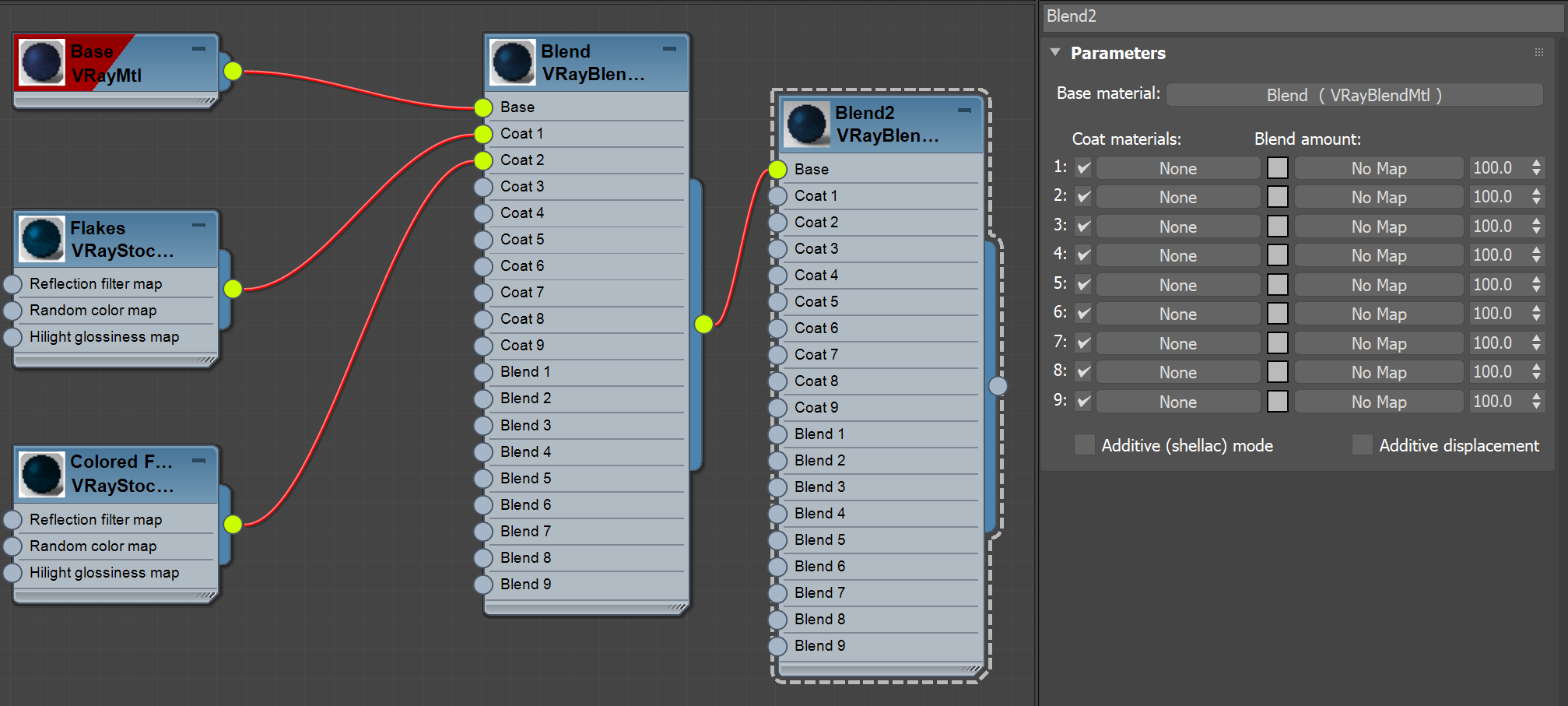The height and width of the screenshot is (706, 1568).
Task: Collapse the Parameters rollout
Action: (x=1056, y=52)
